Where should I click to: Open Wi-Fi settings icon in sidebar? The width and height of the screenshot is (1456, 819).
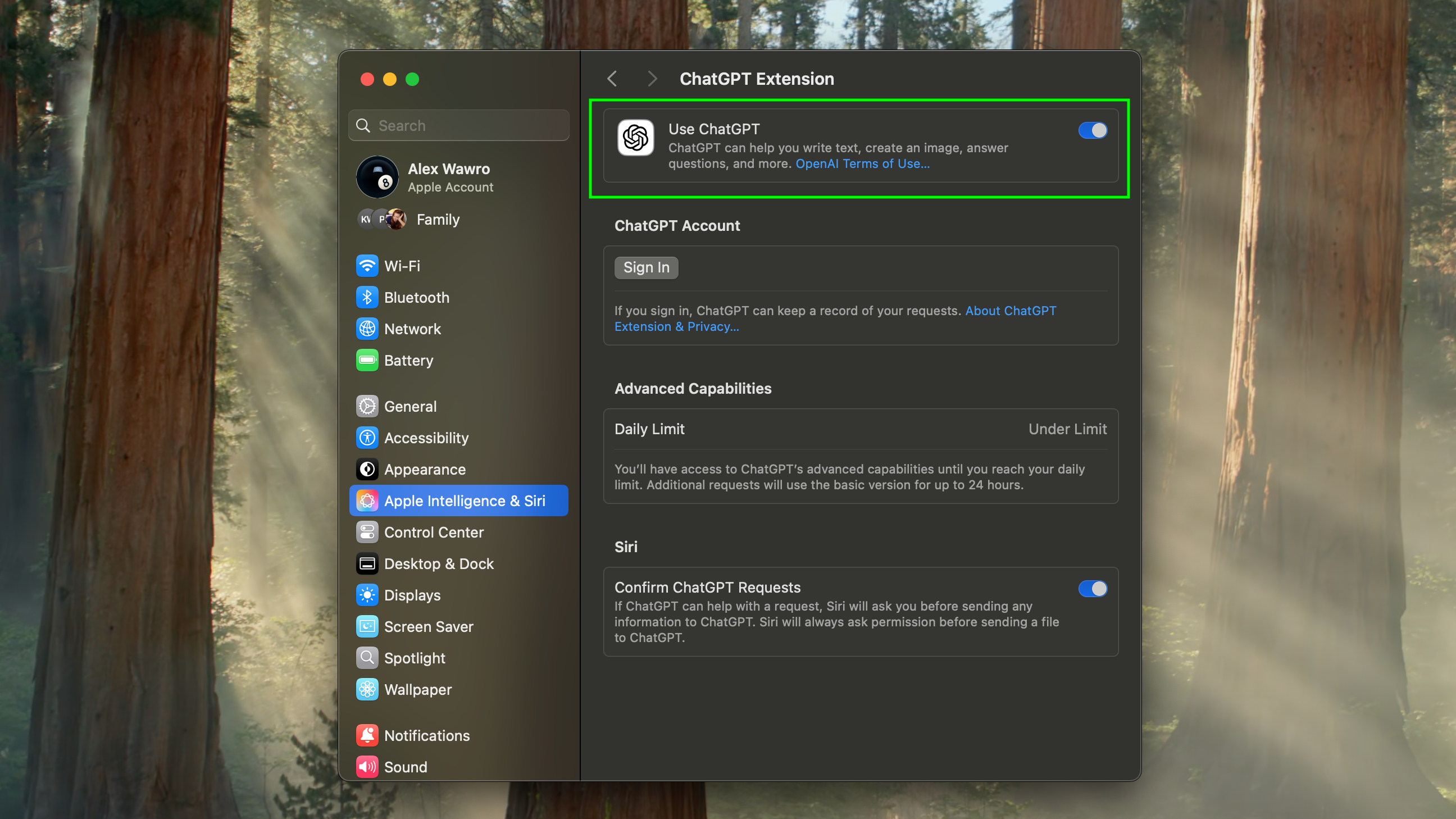(x=367, y=266)
